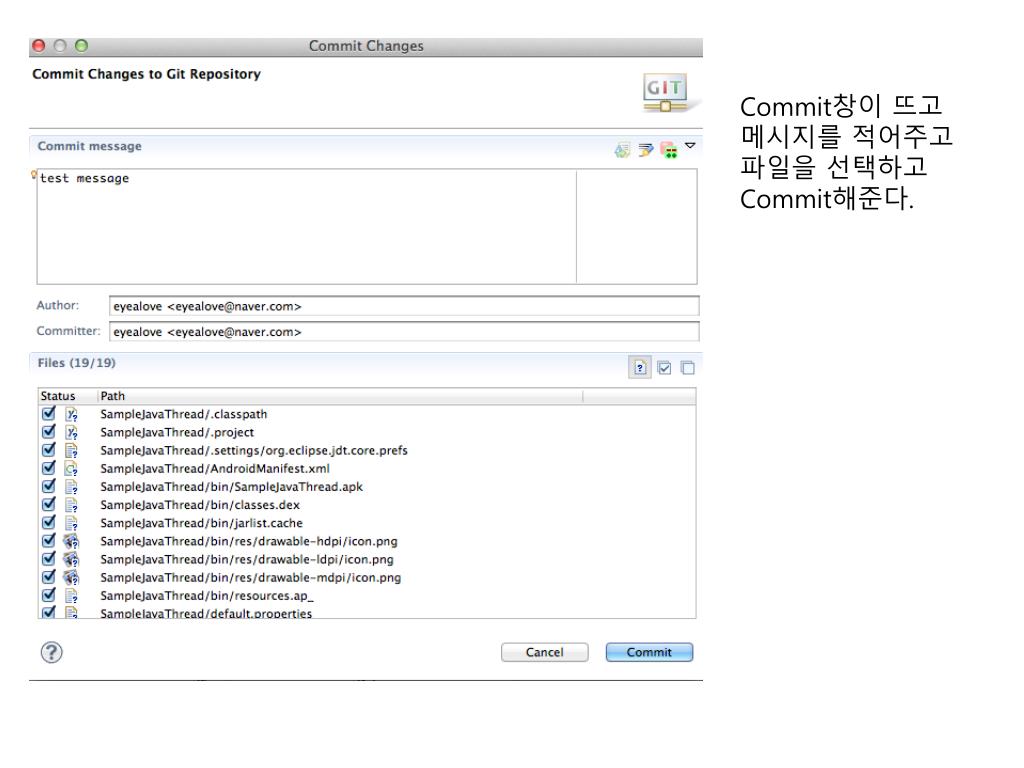Uncheck the .project file checkbox
The image size is (1024, 768).
49,432
